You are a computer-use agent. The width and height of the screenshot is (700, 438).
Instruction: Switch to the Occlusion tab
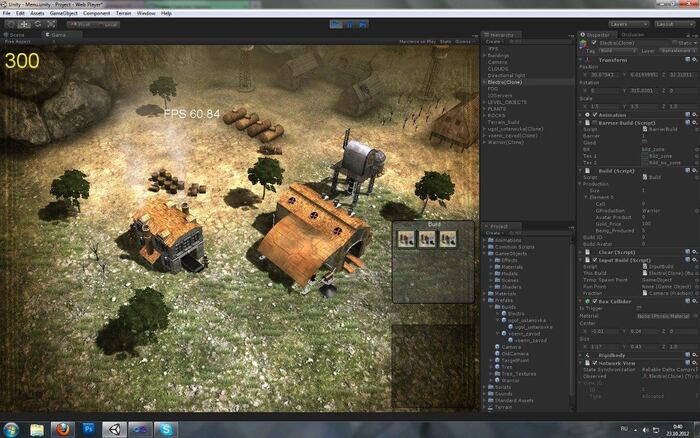[633, 34]
